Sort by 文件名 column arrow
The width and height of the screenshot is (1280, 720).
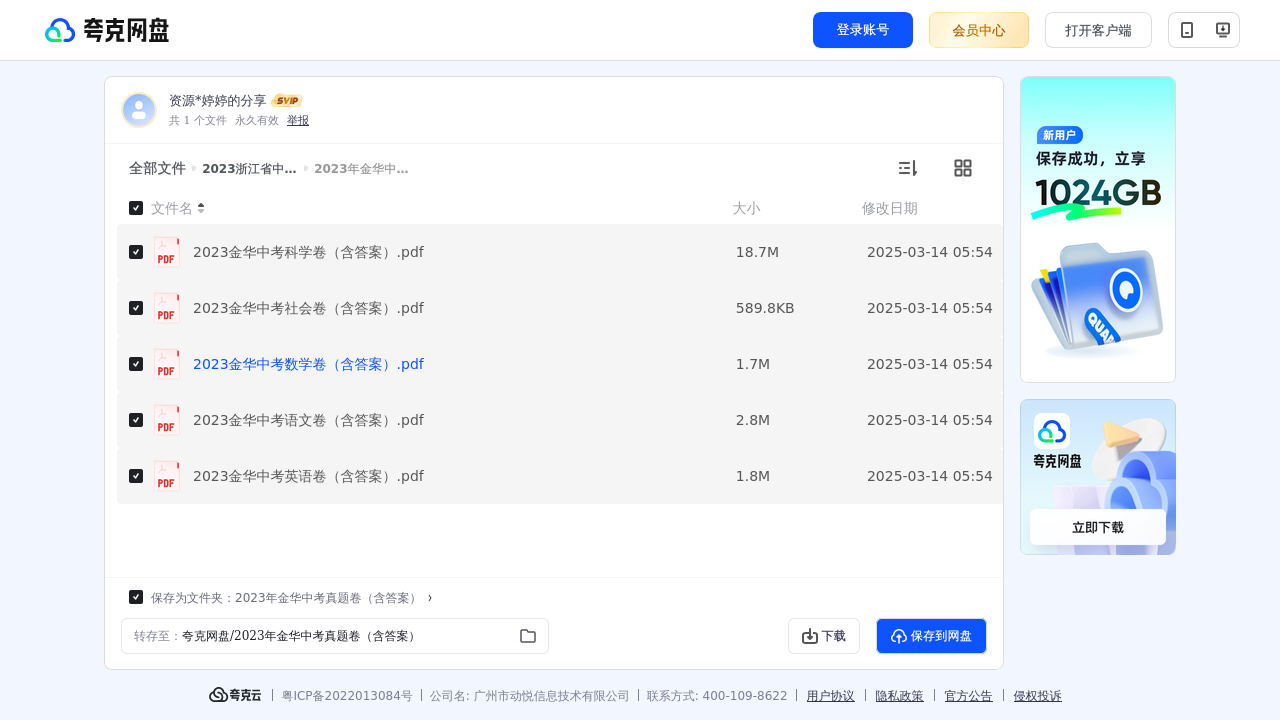[201, 208]
